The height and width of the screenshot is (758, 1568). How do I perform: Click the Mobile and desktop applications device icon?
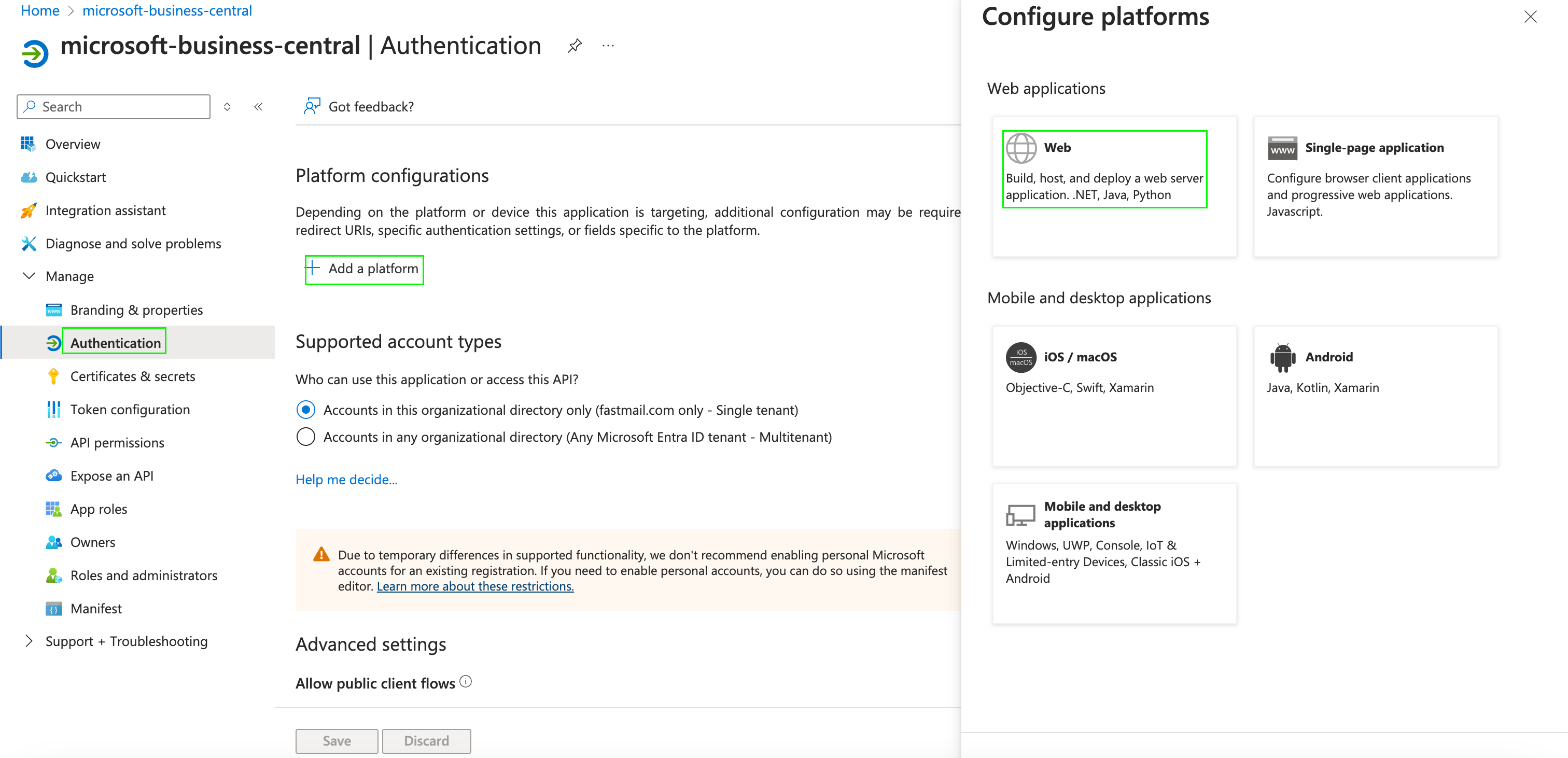point(1020,515)
